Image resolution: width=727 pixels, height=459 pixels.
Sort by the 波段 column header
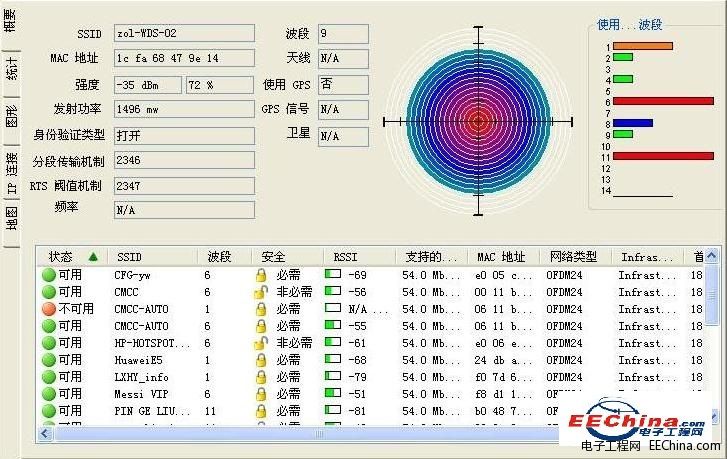[224, 256]
